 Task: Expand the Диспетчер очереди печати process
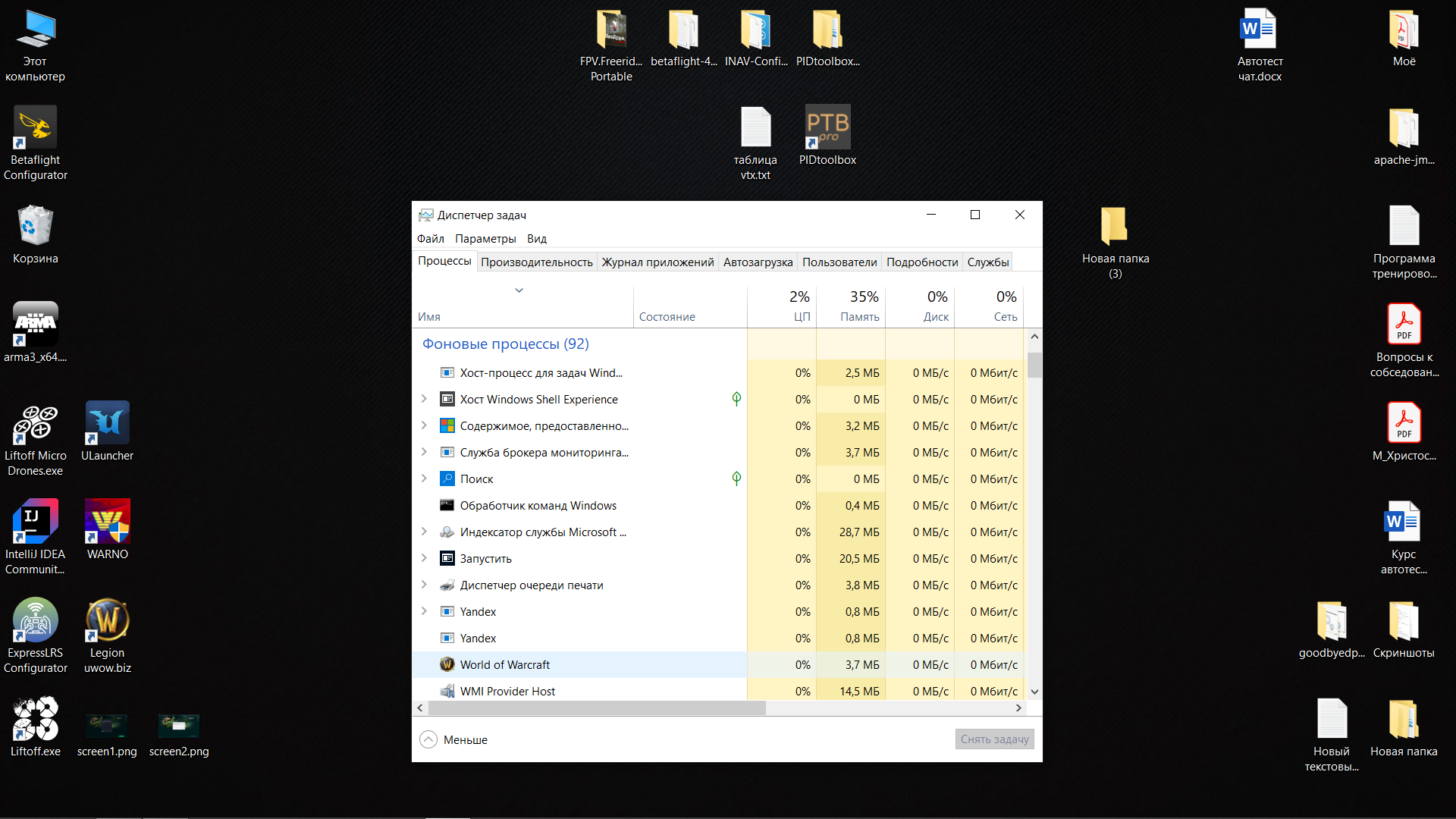tap(424, 585)
